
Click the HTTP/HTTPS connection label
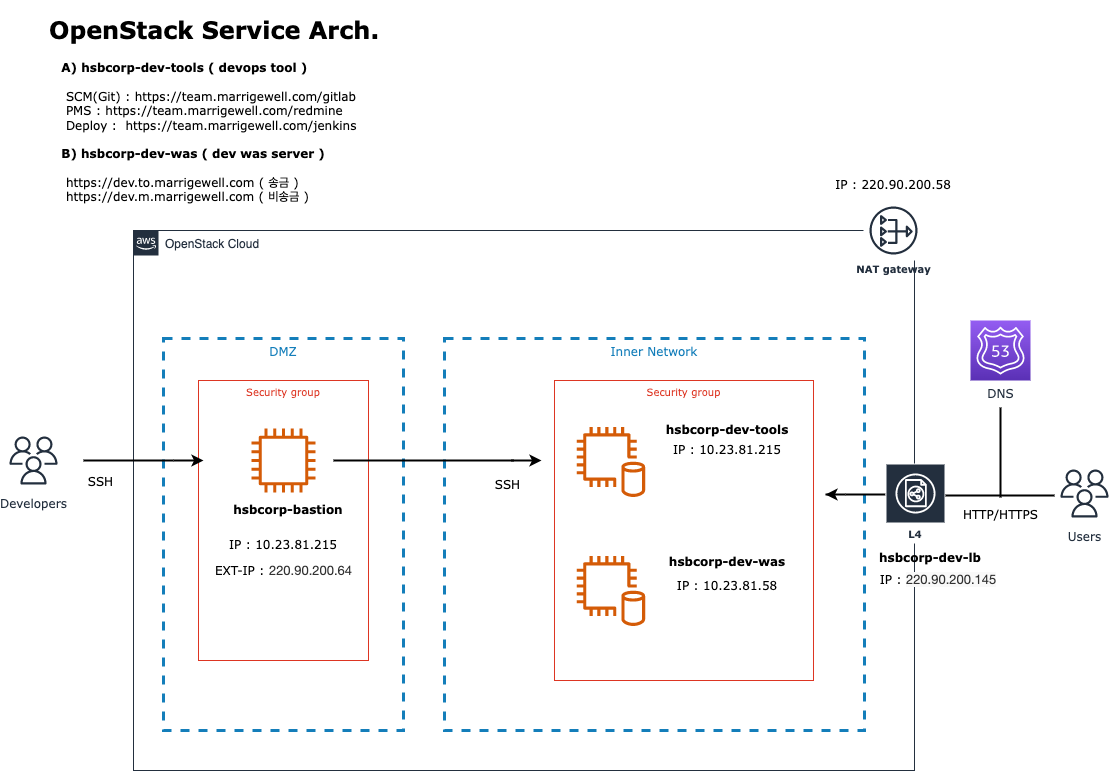coord(1000,515)
